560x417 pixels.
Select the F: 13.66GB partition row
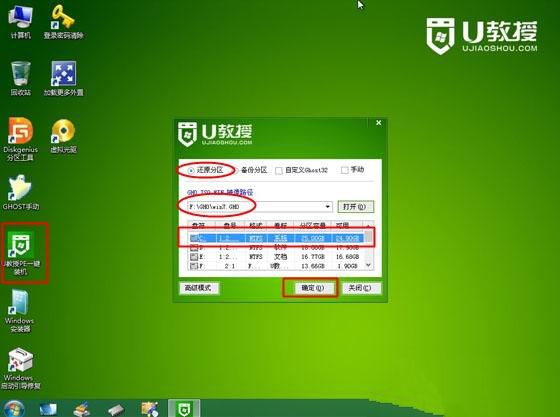pos(276,266)
